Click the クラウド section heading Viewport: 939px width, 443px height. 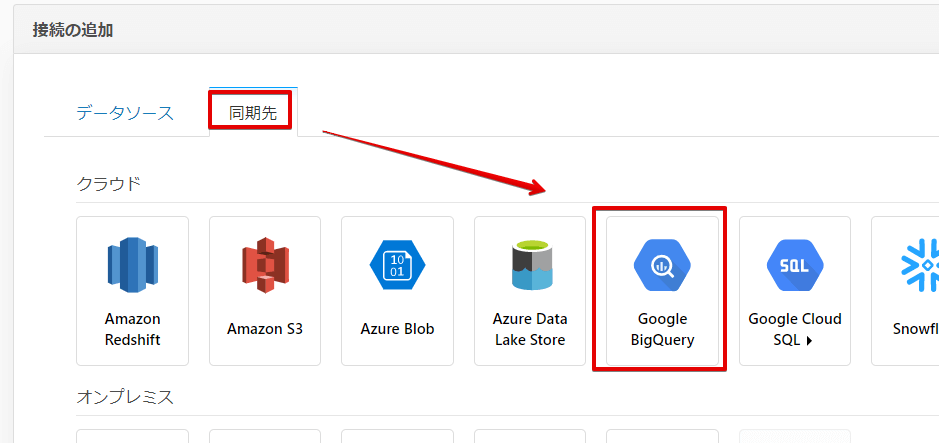click(x=109, y=183)
